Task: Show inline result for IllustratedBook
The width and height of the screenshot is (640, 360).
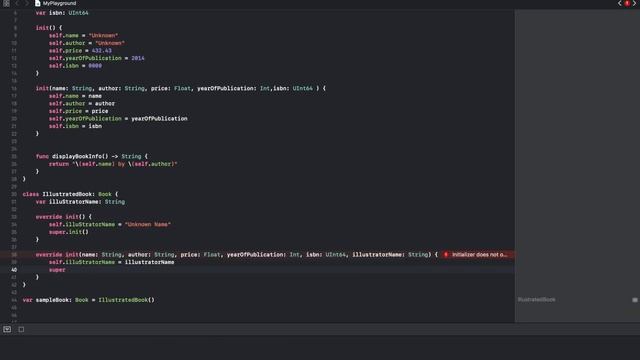Action: coord(635,300)
